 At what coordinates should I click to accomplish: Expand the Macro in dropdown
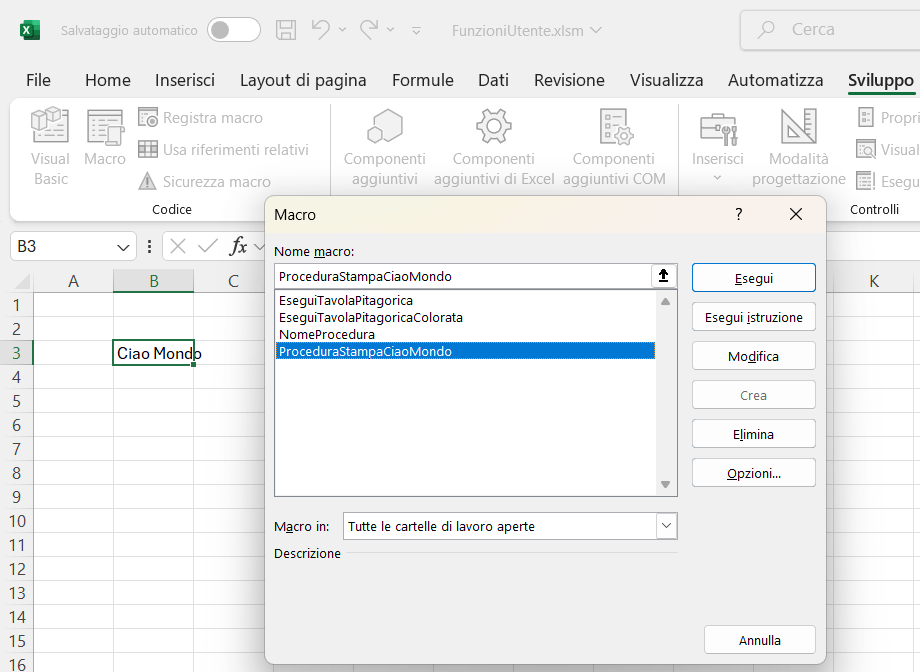[x=666, y=526]
